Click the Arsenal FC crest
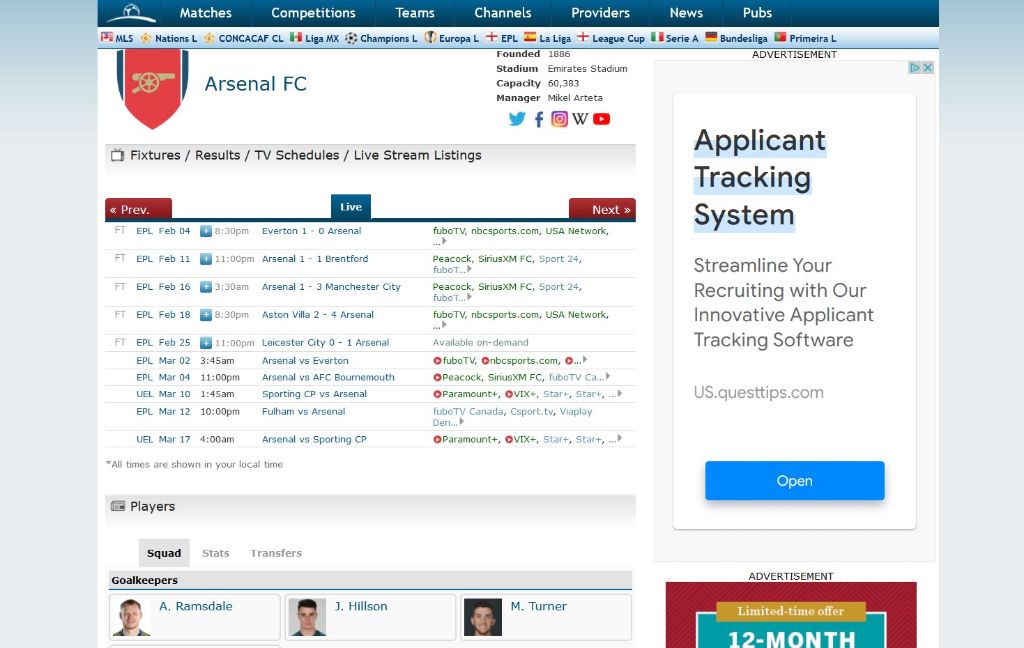The height and width of the screenshot is (648, 1024). 152,88
